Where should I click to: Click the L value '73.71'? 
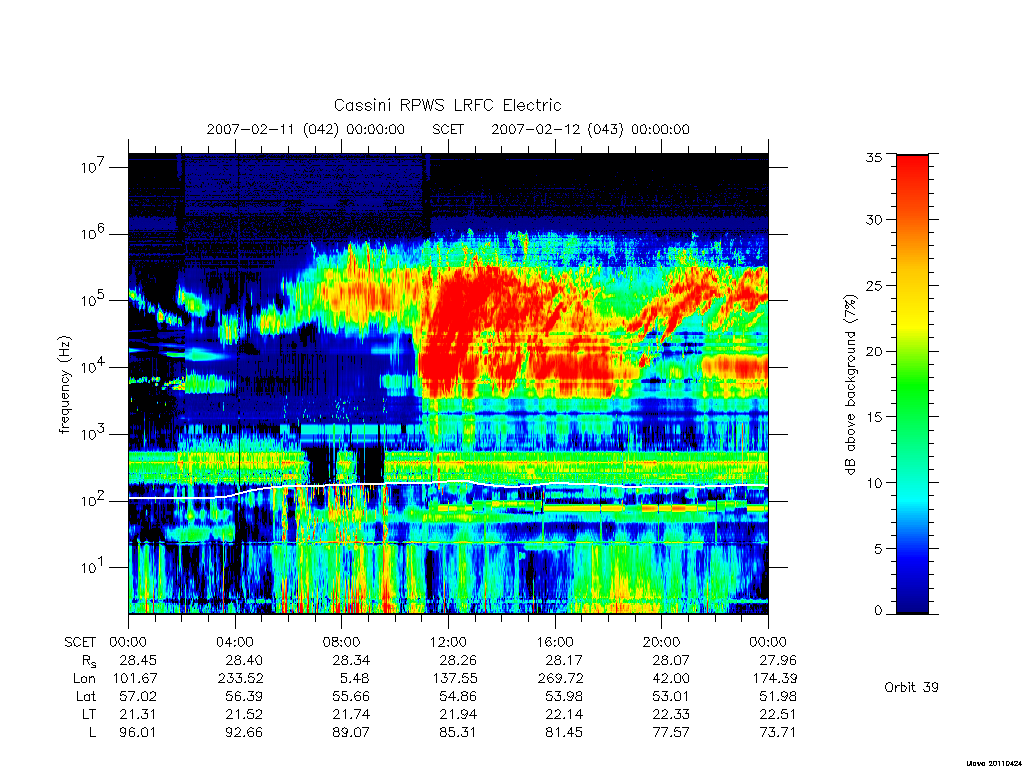click(777, 733)
